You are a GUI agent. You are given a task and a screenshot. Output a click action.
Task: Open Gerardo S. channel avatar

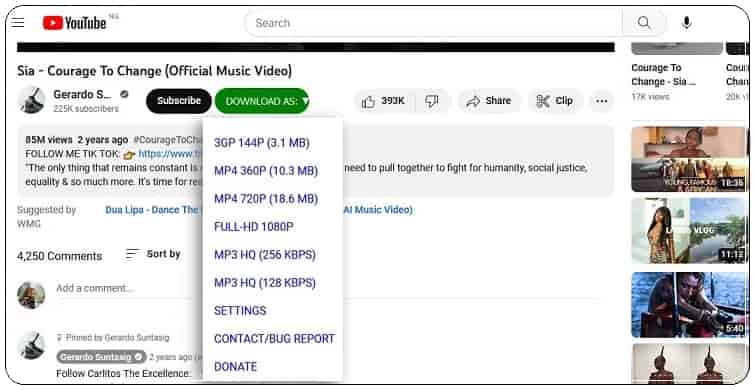pyautogui.click(x=31, y=101)
